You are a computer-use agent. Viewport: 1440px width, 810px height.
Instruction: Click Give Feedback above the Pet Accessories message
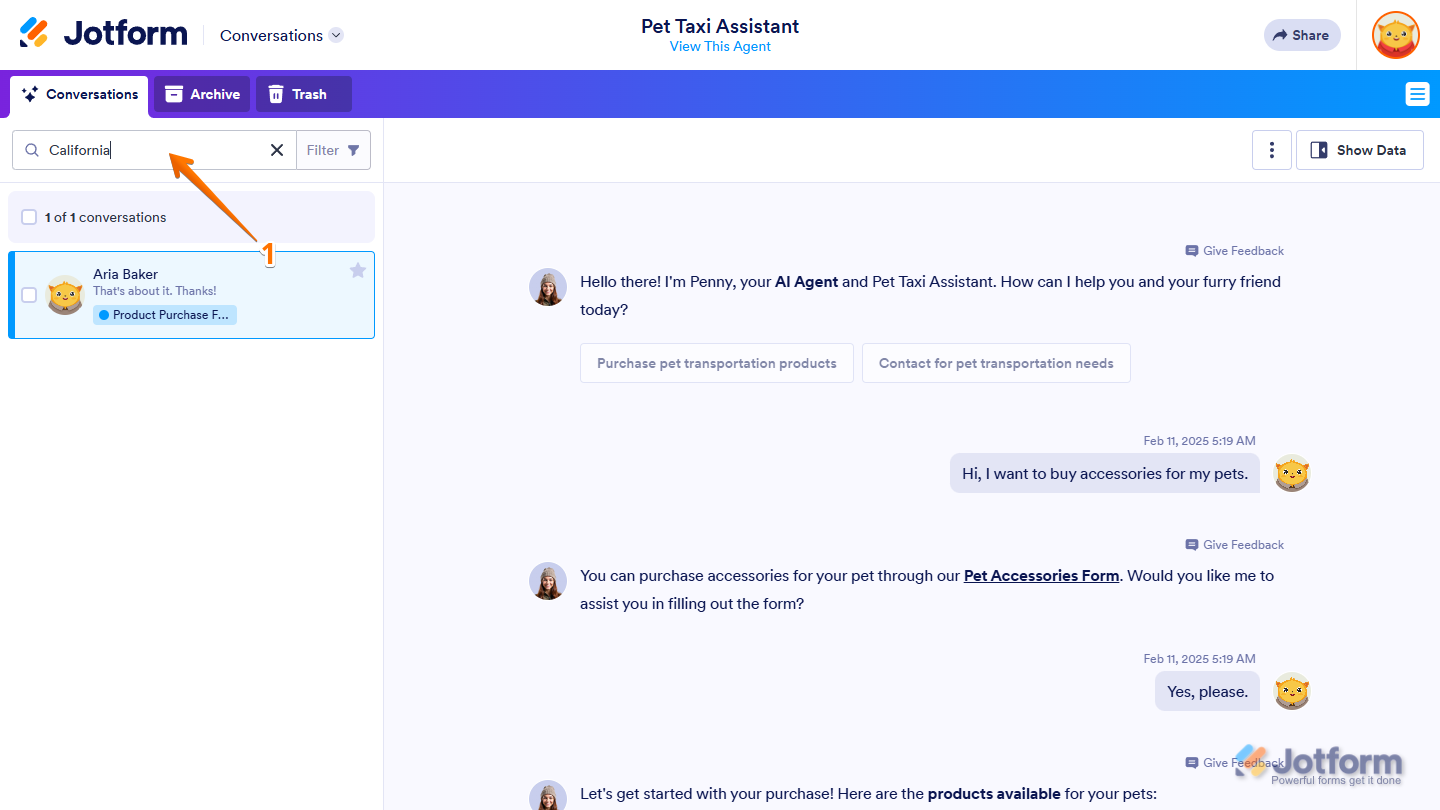[1235, 545]
